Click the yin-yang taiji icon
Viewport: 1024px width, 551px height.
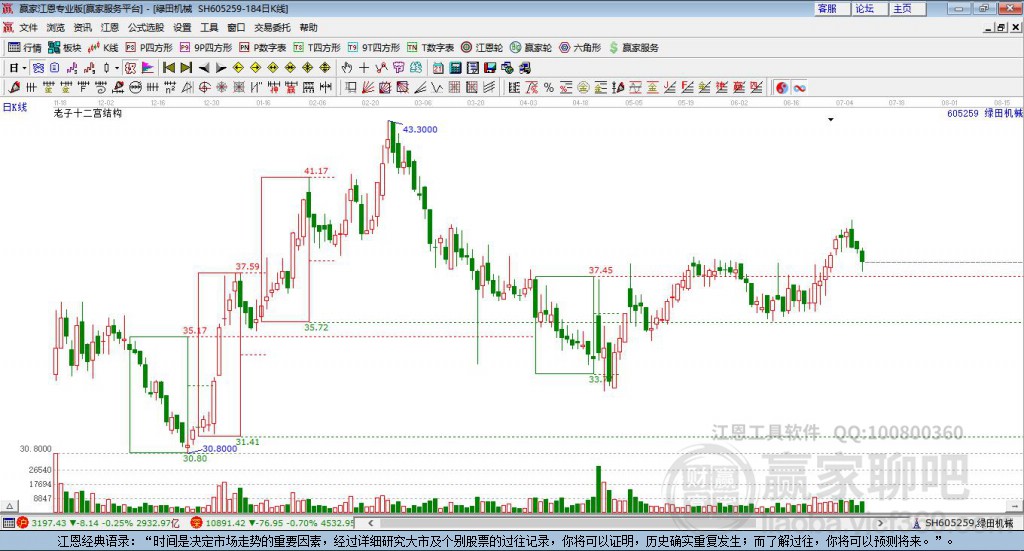click(x=782, y=87)
